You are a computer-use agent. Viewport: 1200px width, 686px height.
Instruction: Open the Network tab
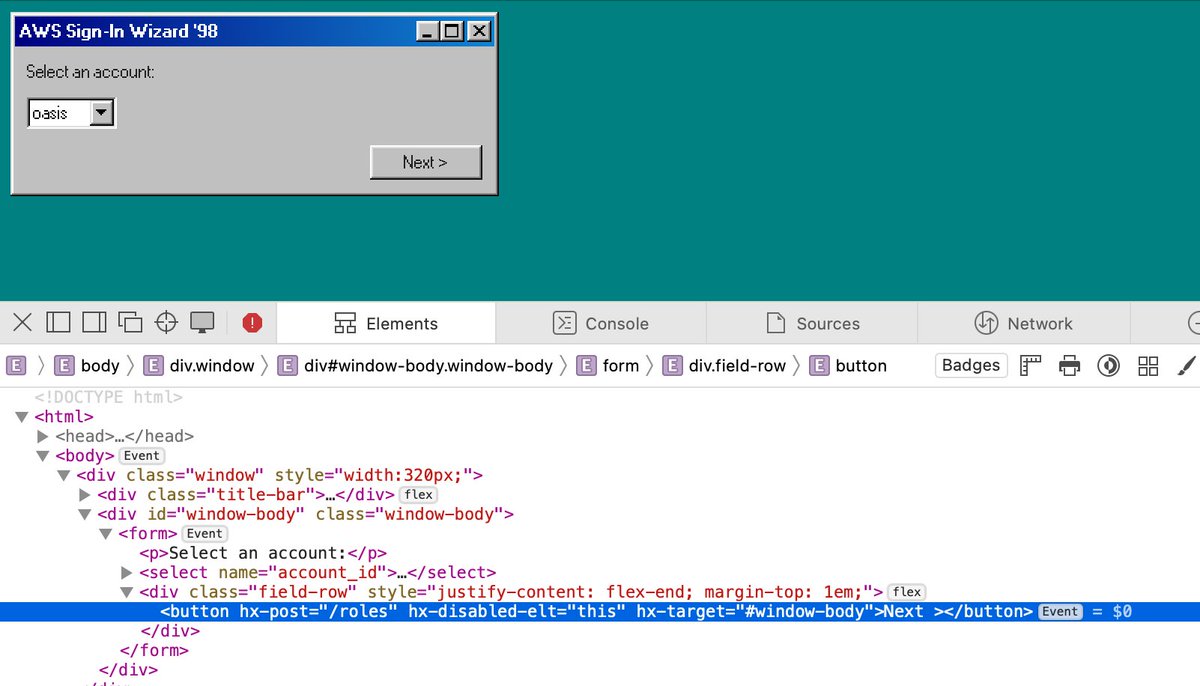[1023, 323]
